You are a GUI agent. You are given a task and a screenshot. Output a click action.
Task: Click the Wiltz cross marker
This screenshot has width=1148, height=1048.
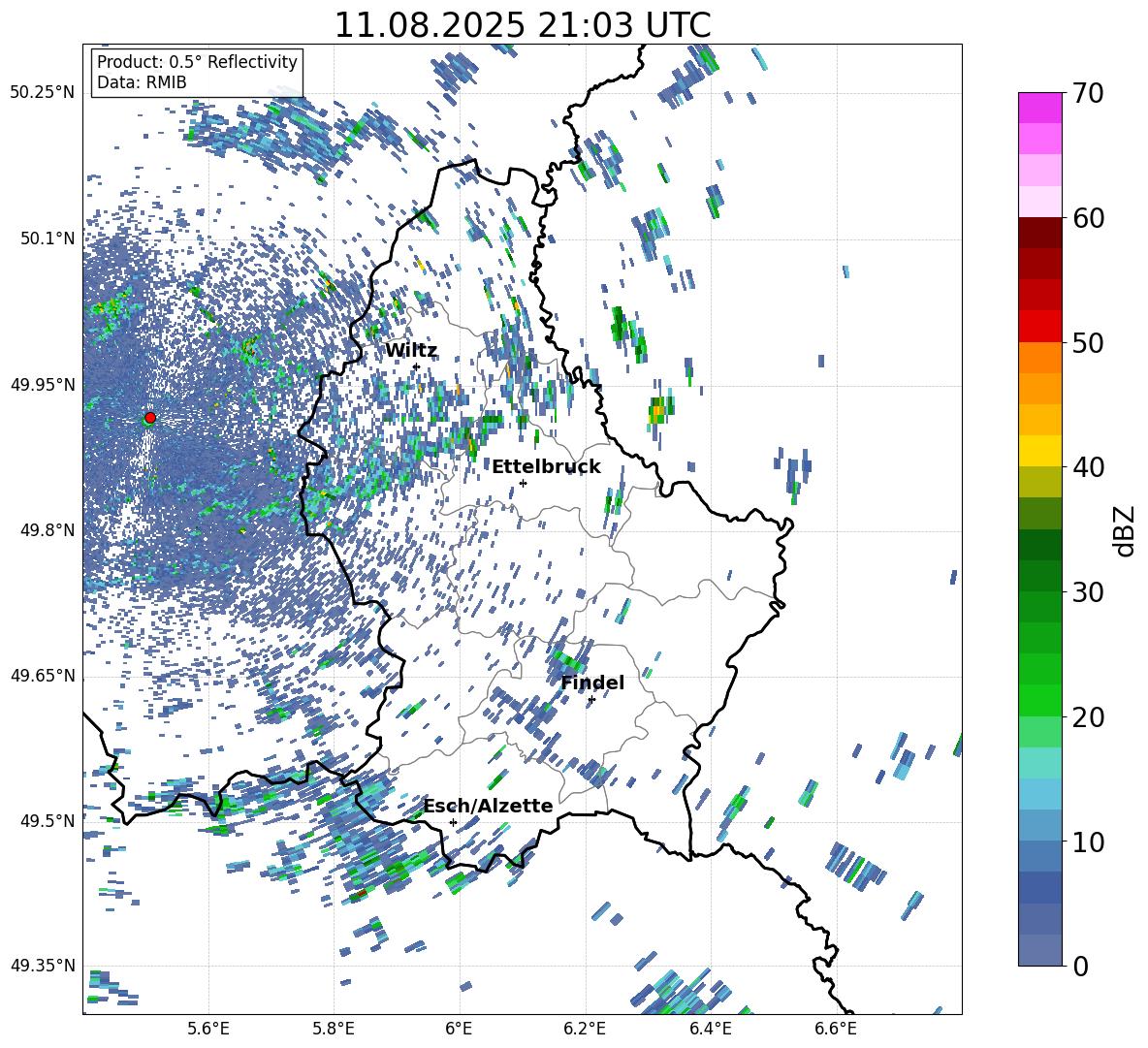pyautogui.click(x=416, y=366)
